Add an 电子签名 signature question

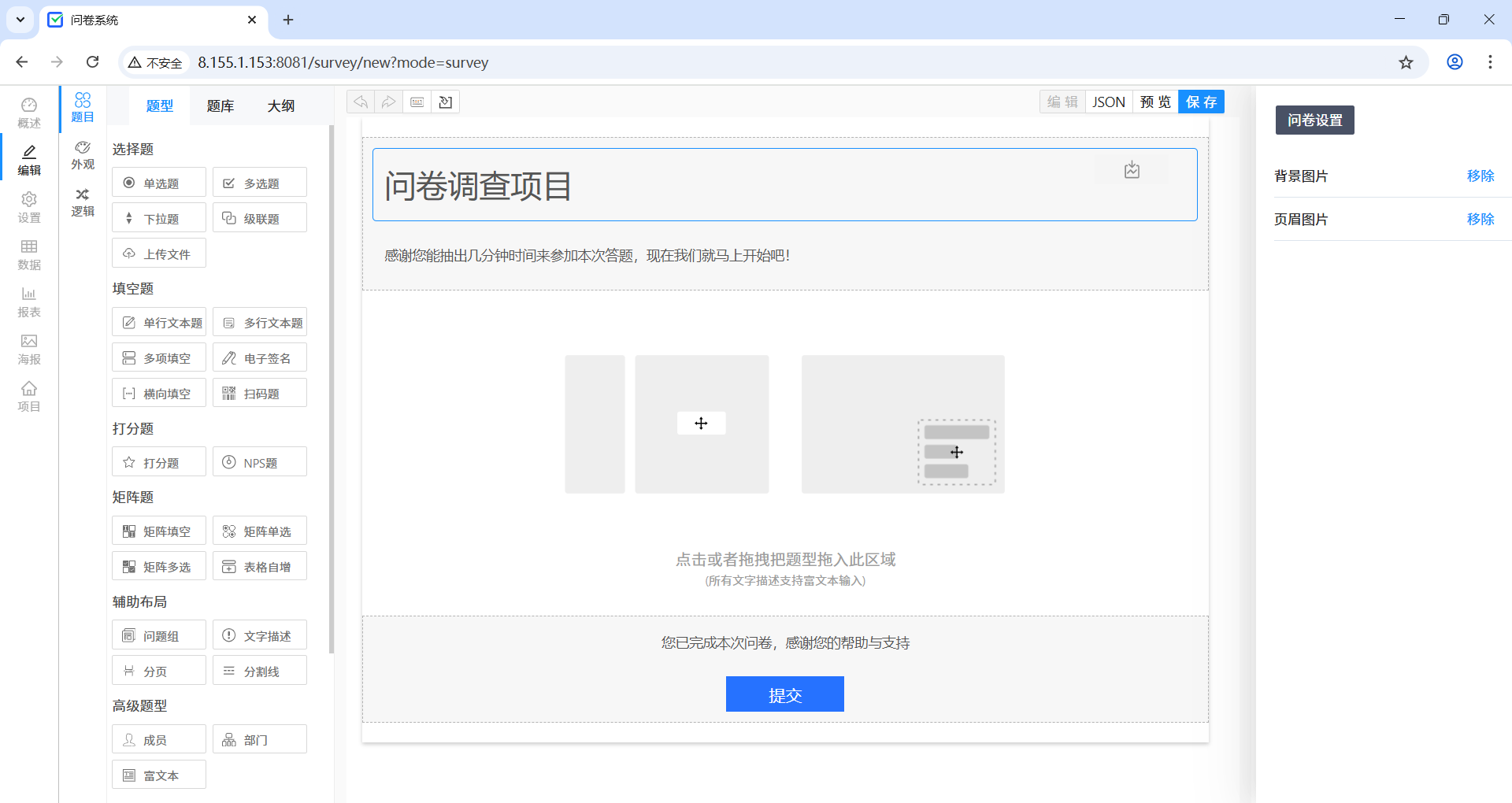(x=260, y=357)
